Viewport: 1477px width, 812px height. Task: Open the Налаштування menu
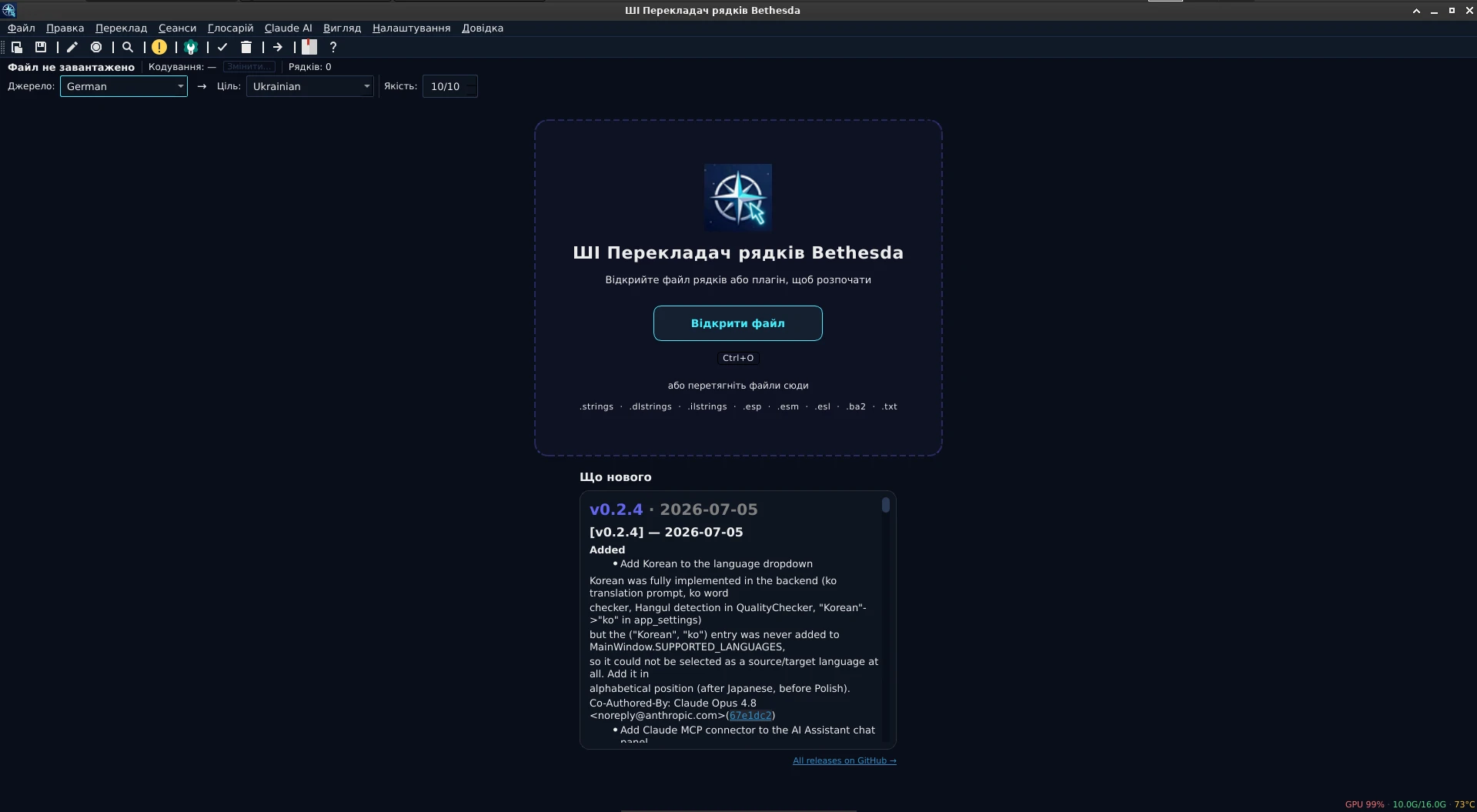click(x=411, y=28)
